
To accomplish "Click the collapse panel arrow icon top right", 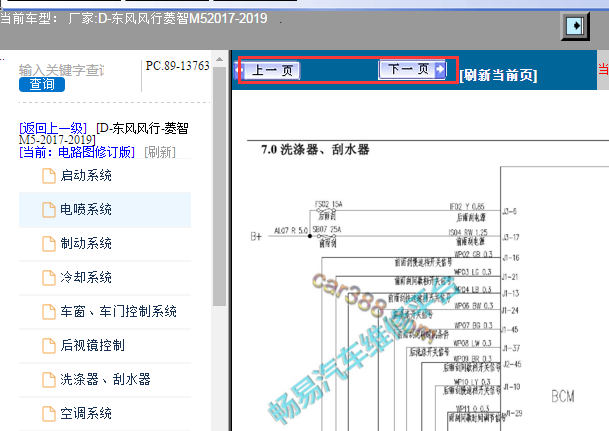I will pos(575,26).
